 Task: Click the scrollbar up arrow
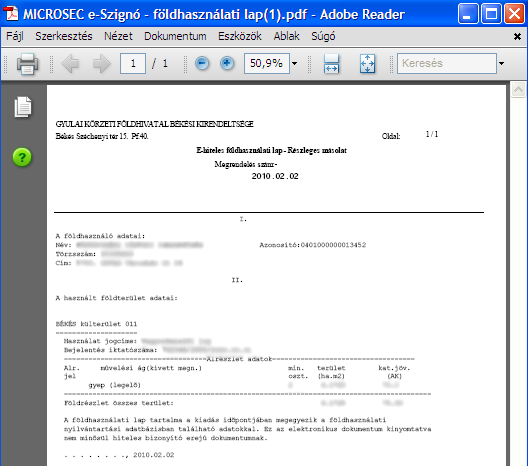pos(518,90)
